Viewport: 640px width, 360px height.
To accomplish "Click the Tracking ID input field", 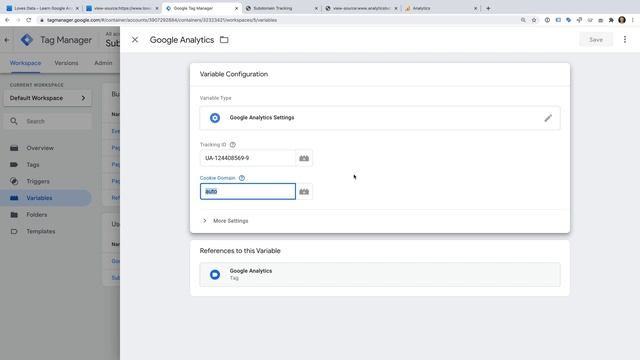I will pos(247,158).
